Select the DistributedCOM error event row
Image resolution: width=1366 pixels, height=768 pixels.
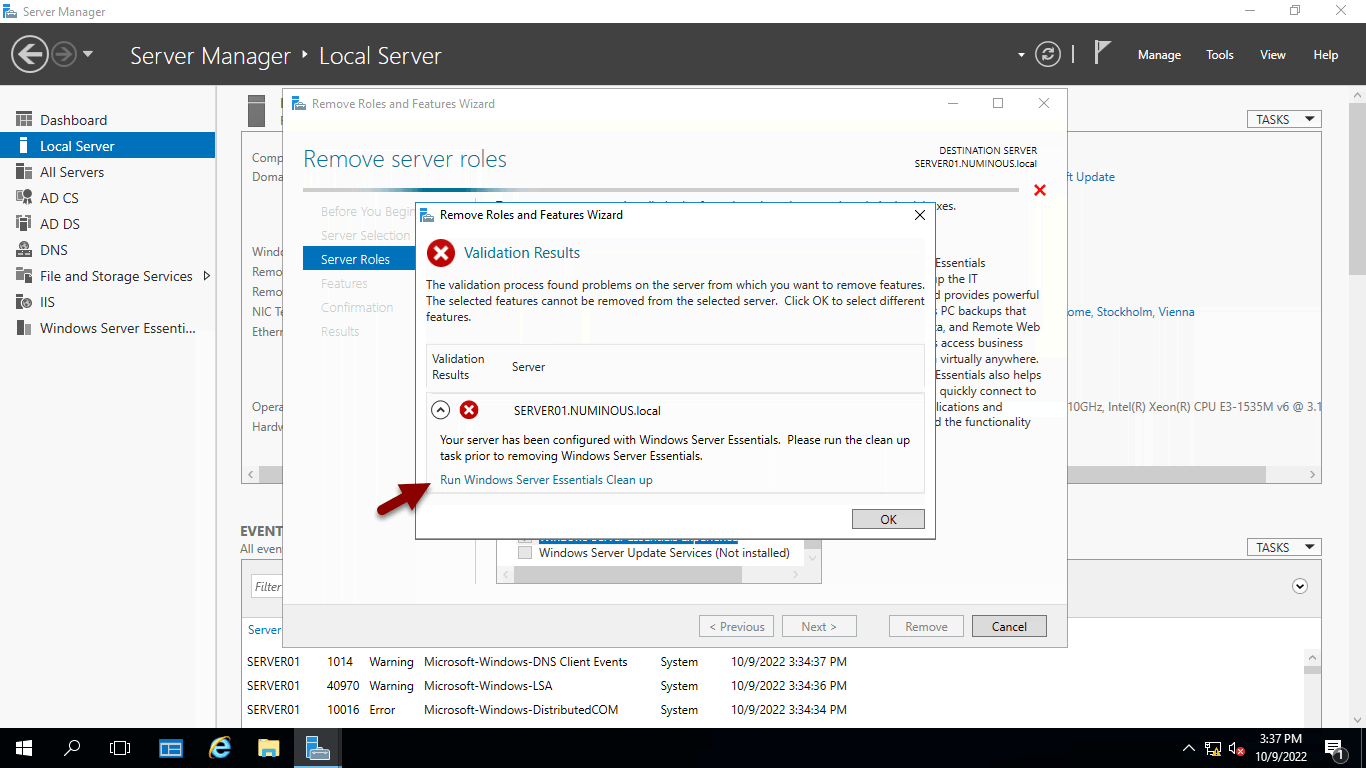click(772, 710)
